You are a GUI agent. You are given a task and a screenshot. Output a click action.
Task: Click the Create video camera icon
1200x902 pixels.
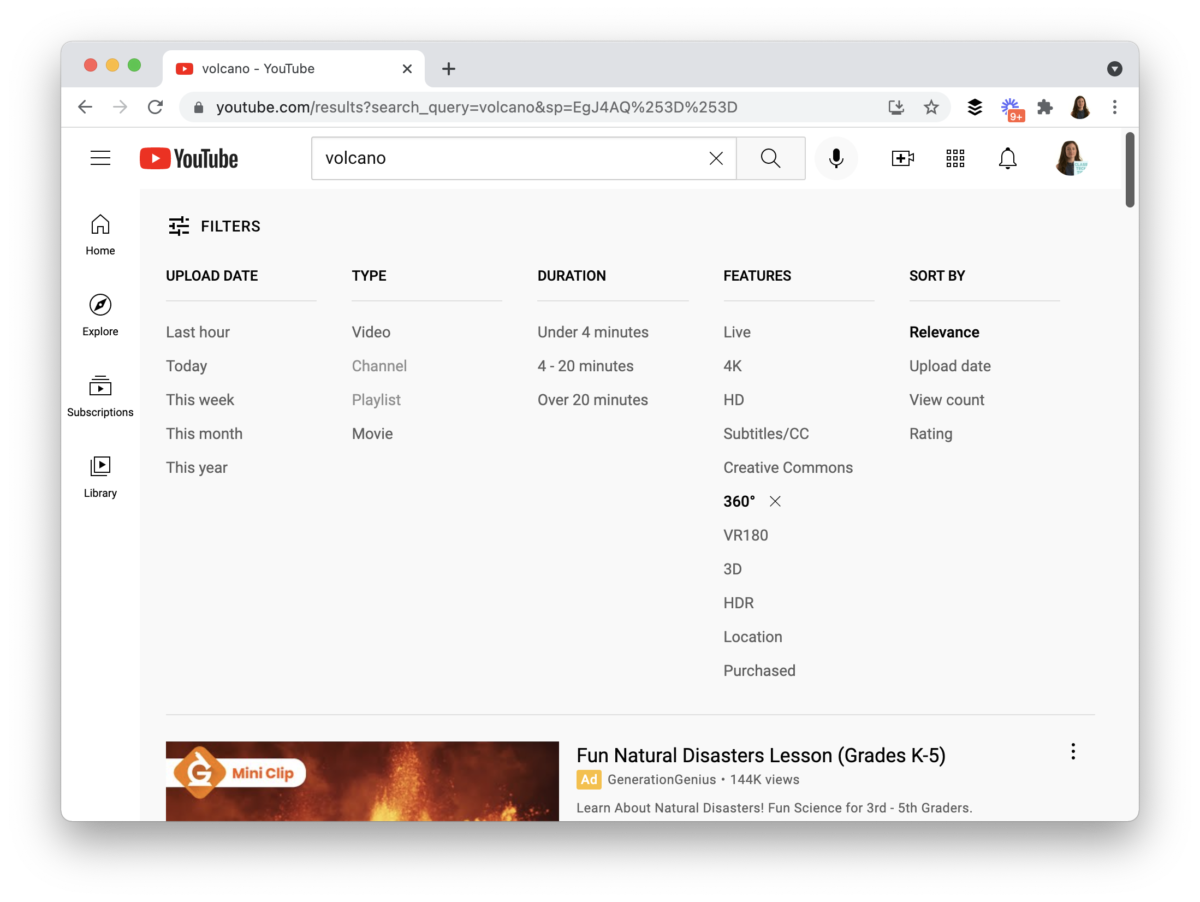coord(902,158)
